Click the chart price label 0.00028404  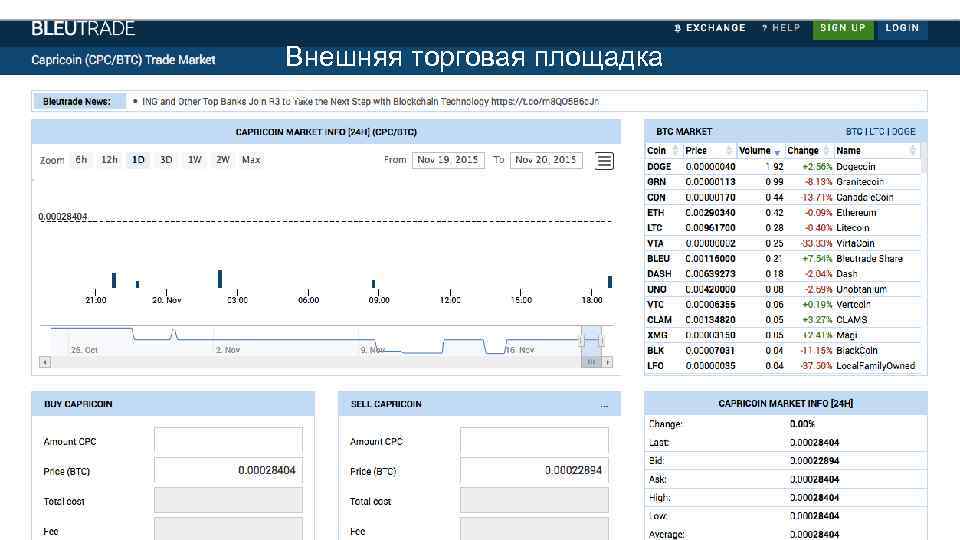point(62,217)
